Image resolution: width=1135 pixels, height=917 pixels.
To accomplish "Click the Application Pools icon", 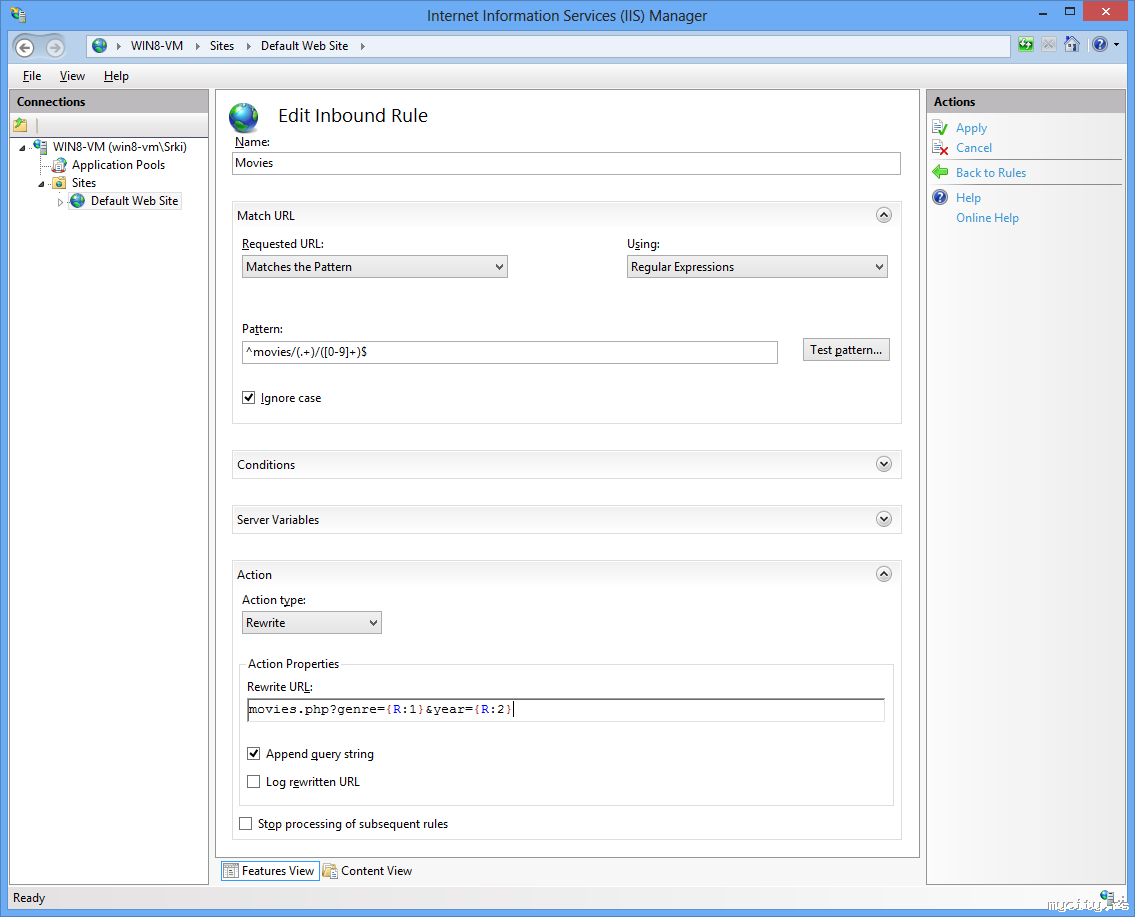I will [59, 165].
